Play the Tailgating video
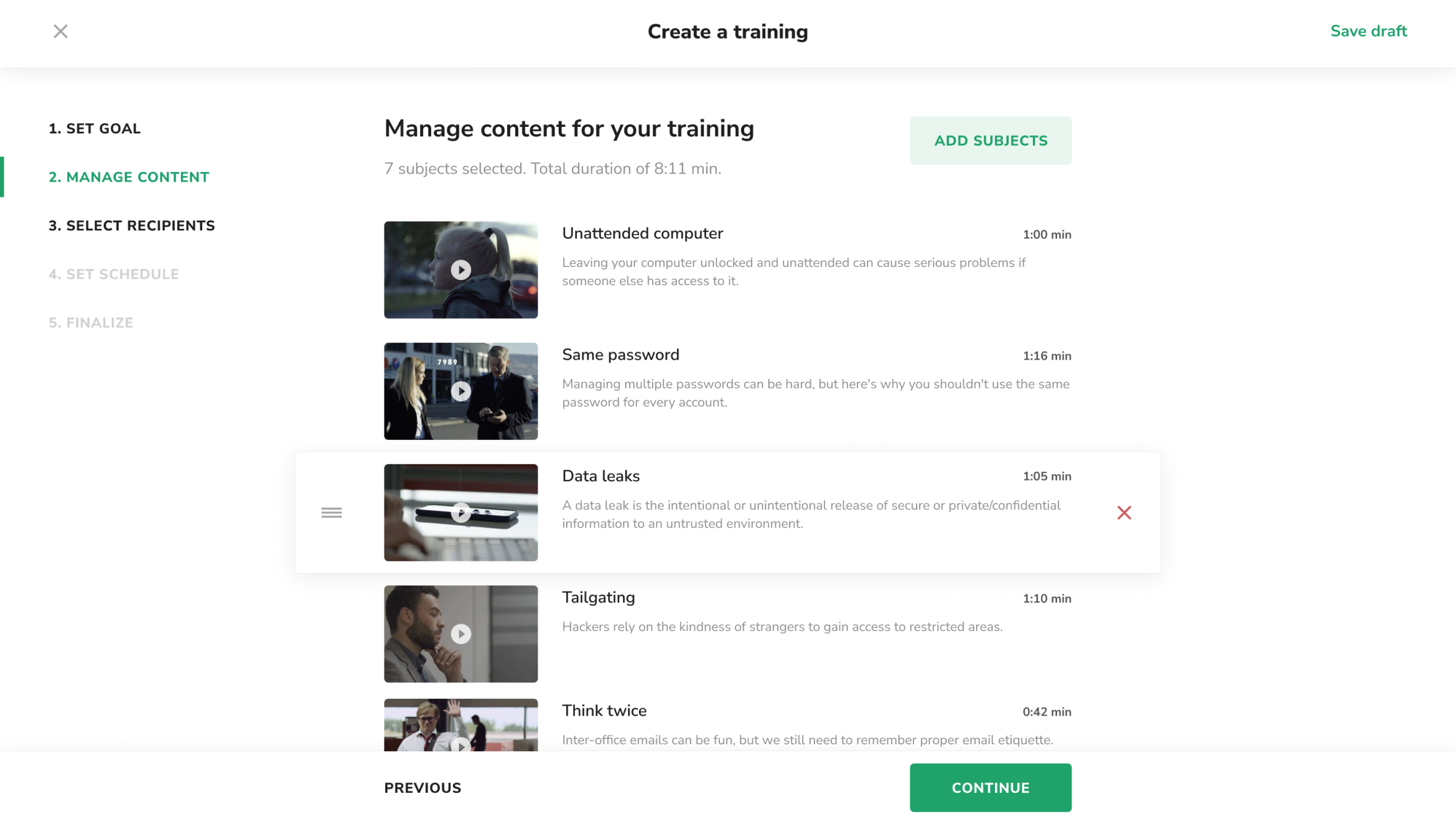The height and width of the screenshot is (819, 1456). [x=460, y=634]
